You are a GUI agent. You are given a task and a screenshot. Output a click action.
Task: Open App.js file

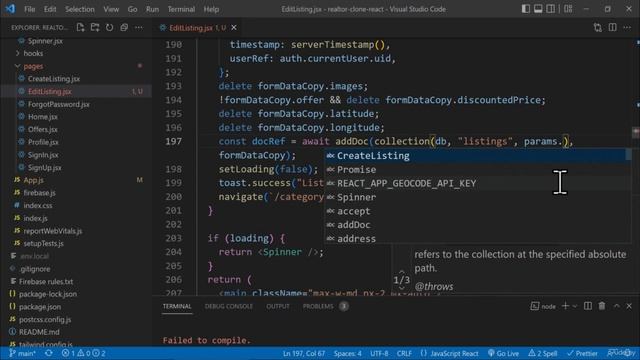pyautogui.click(x=33, y=180)
